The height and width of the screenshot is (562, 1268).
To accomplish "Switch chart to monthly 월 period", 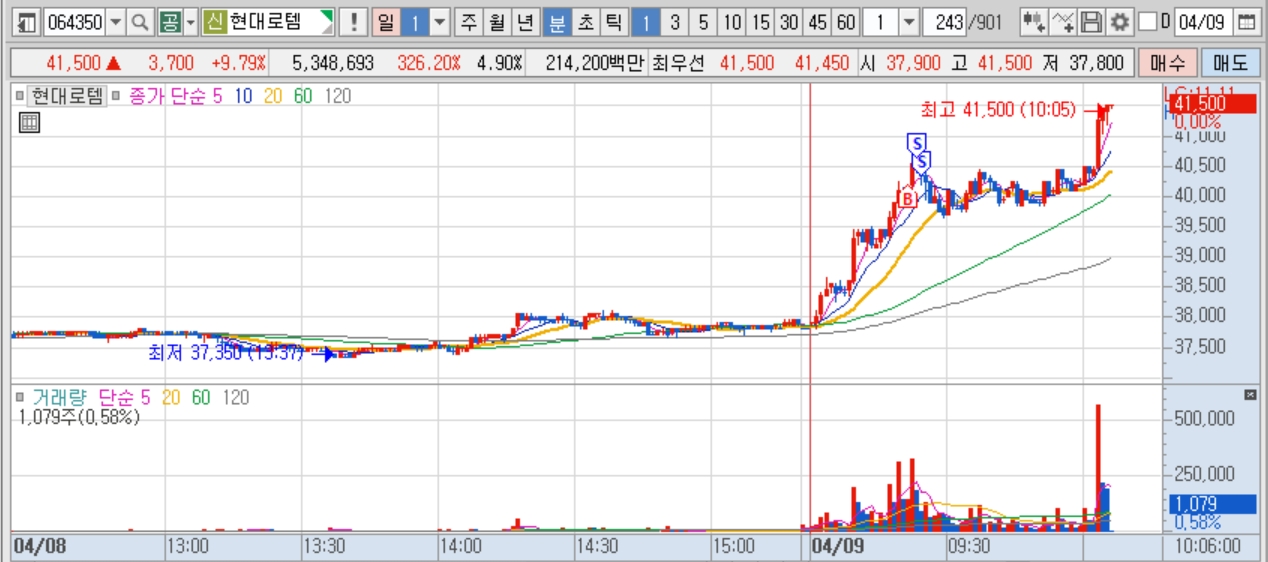I will (496, 21).
